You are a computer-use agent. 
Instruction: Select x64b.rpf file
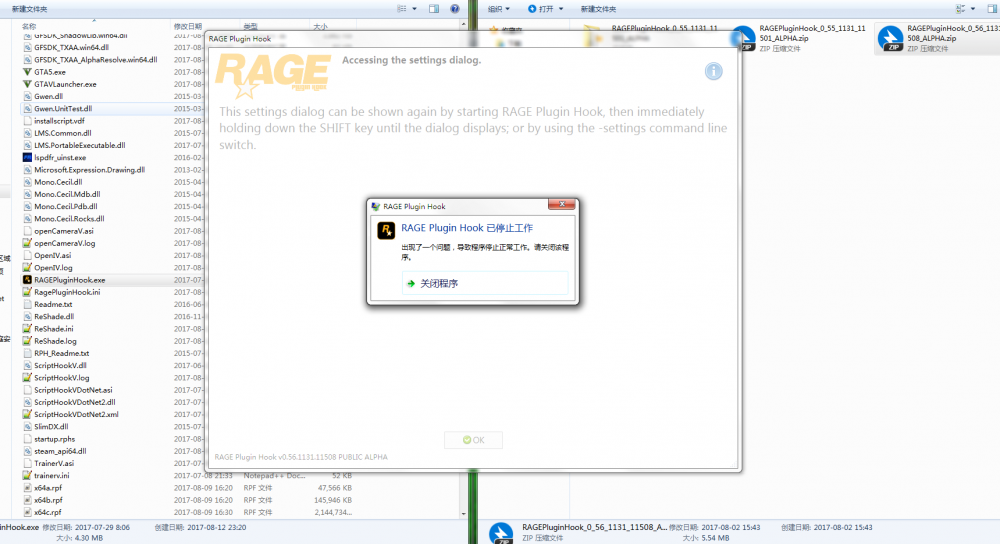(48, 500)
